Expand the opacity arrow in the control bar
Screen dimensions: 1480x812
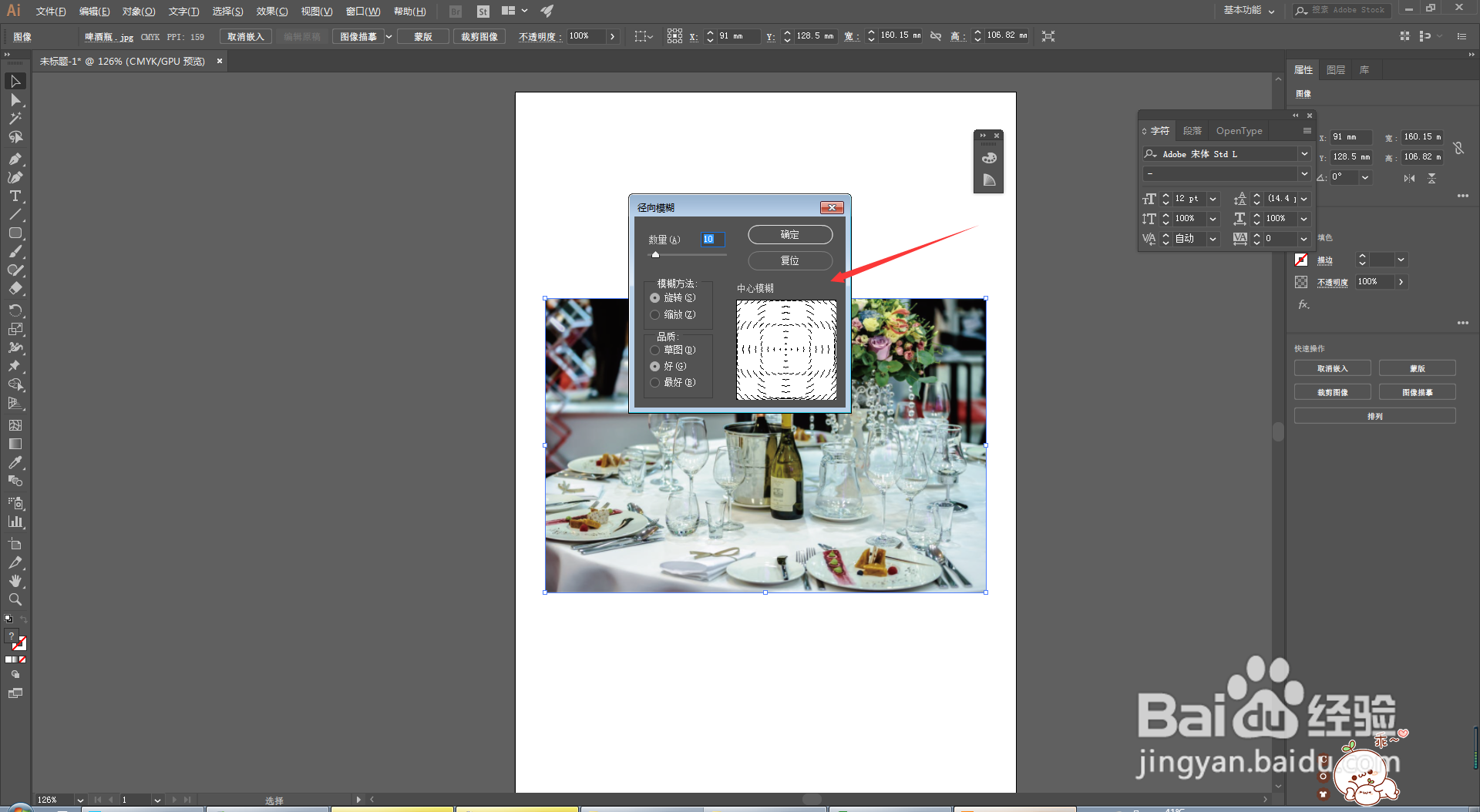[x=612, y=36]
